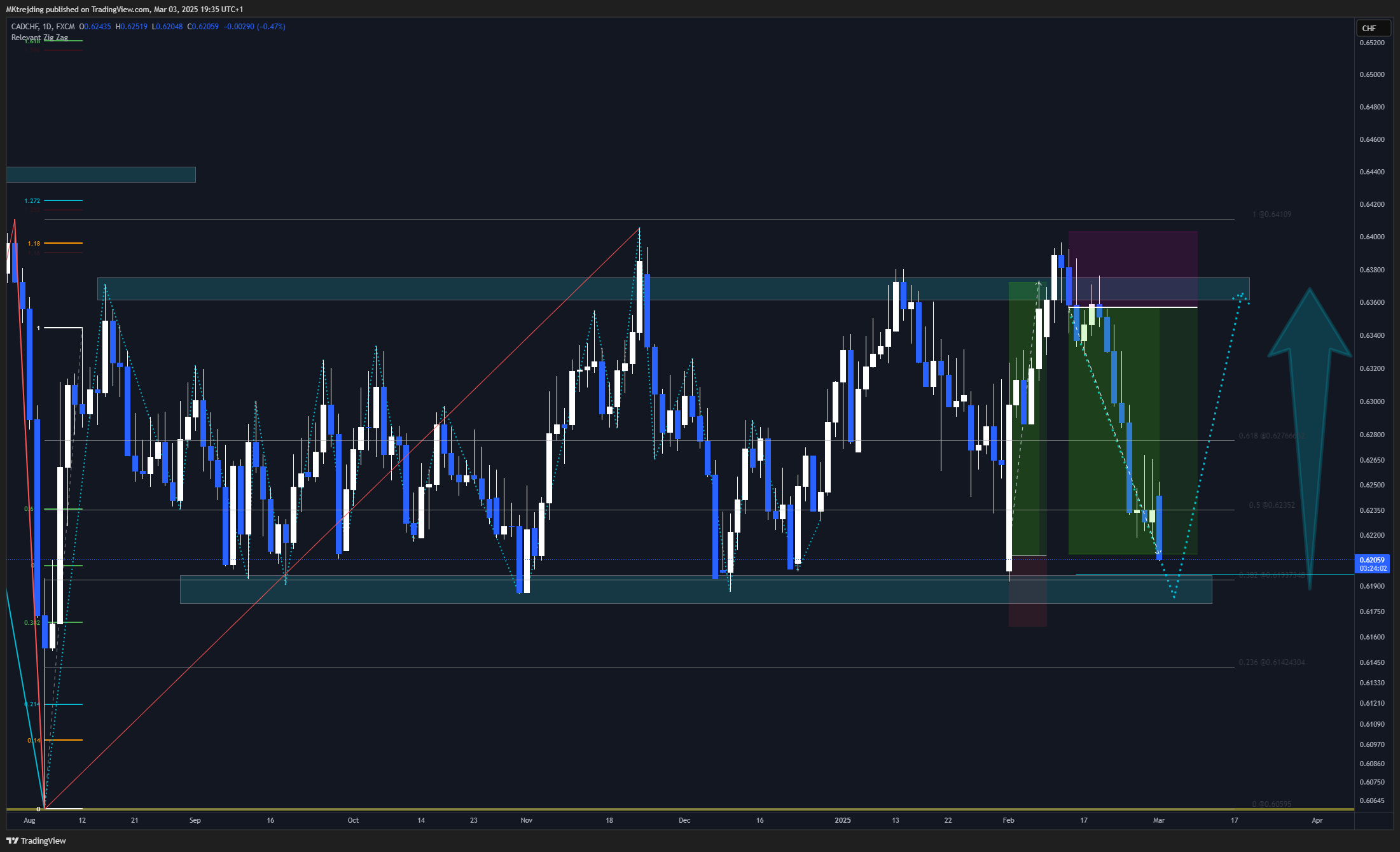Click the Sep date on time axis
Screen dimensions: 1400x852
[195, 820]
